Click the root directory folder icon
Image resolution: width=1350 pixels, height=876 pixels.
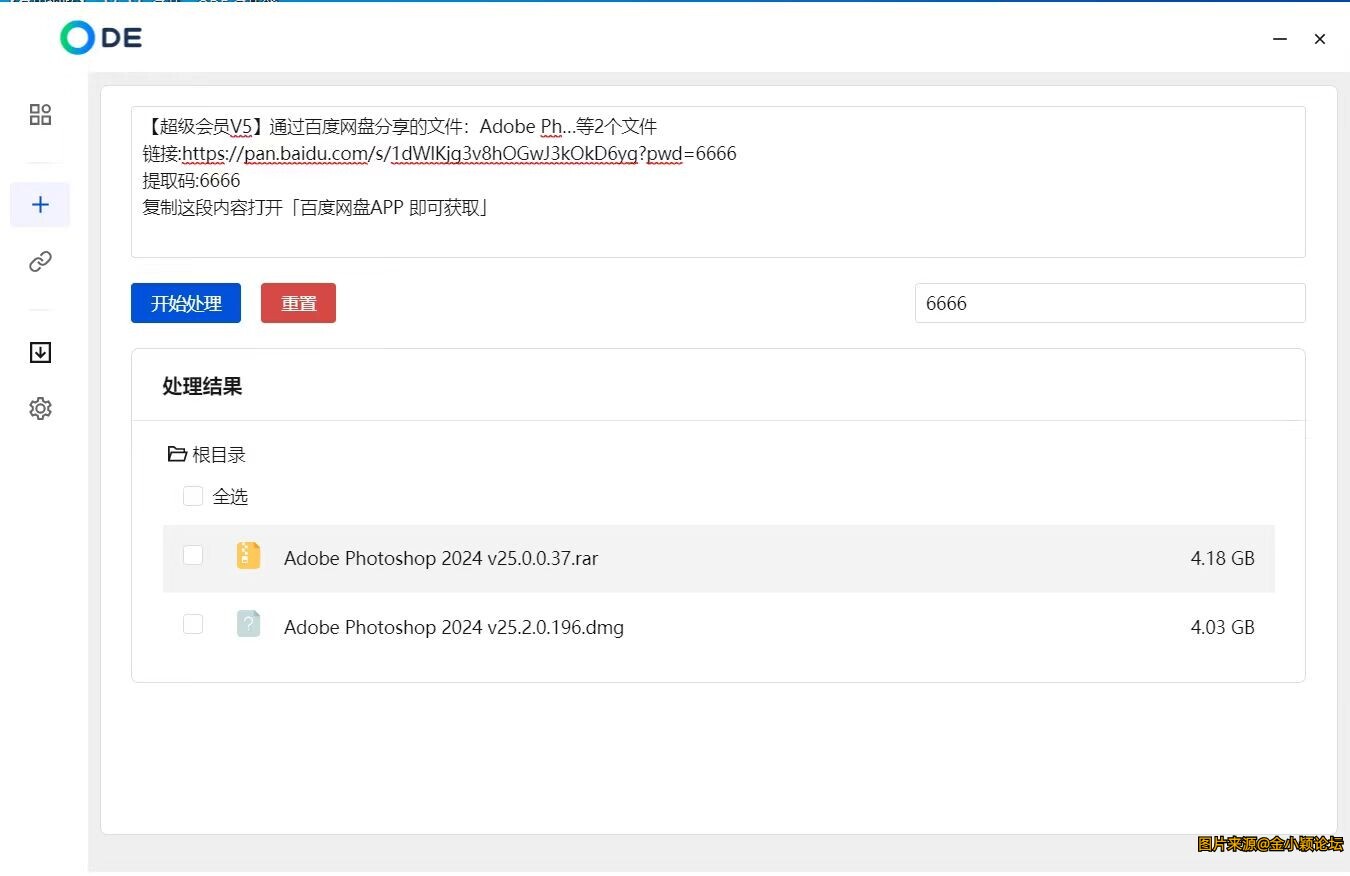tap(177, 454)
